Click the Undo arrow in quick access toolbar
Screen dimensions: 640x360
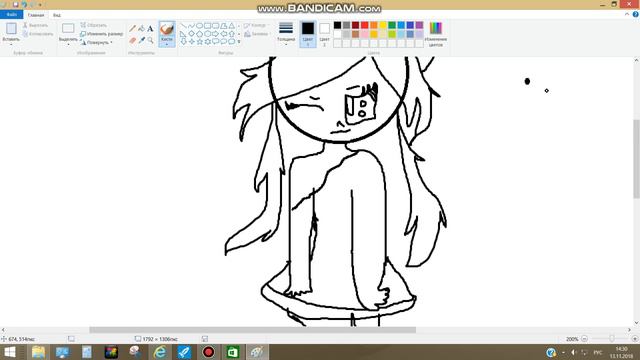pos(24,4)
